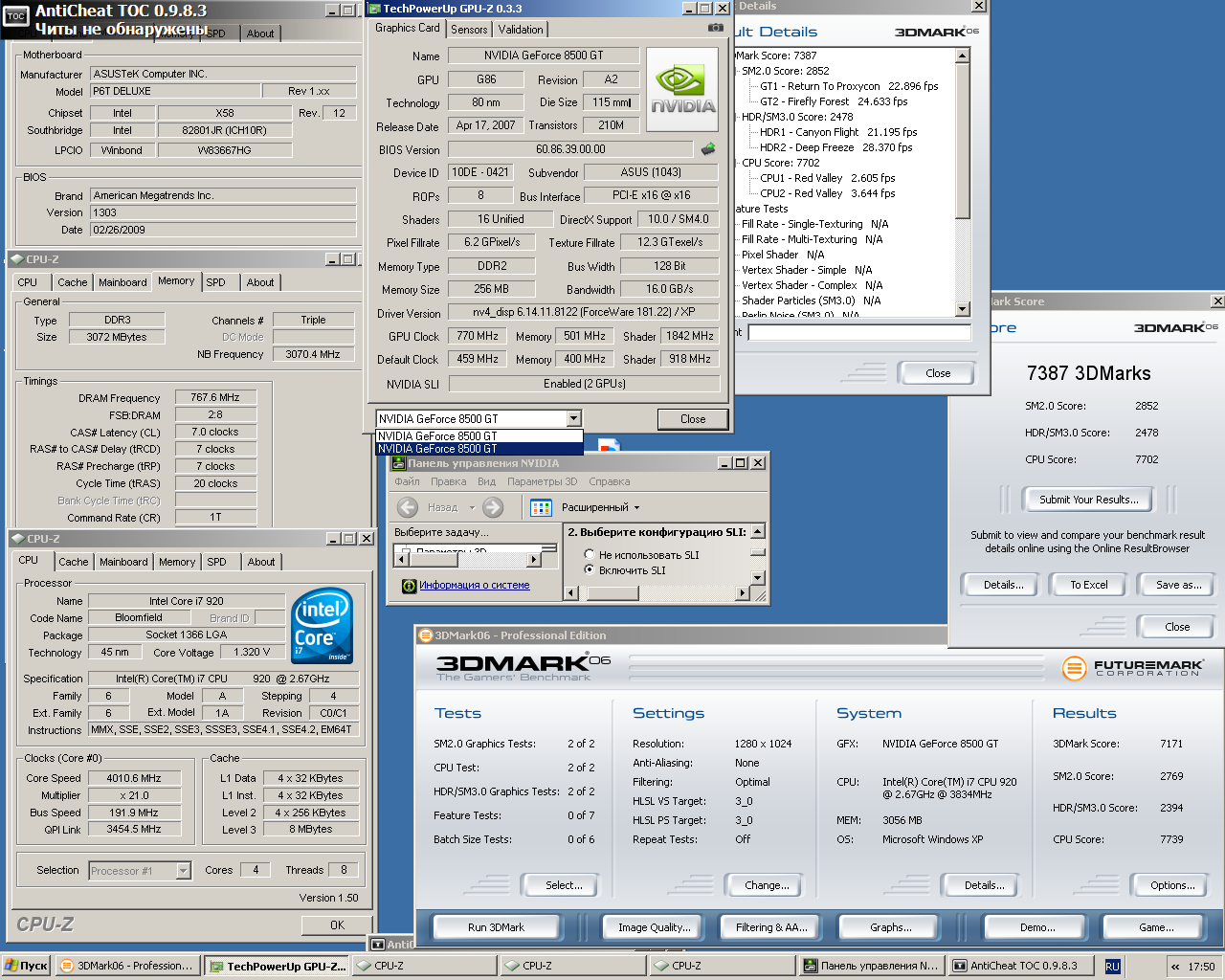Click the Расширенный view grid icon

541,507
